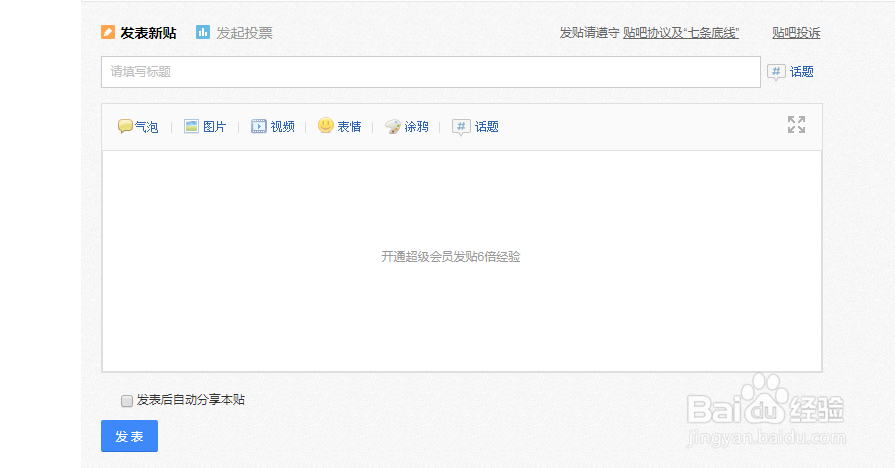The width and height of the screenshot is (895, 468).
Task: Switch to the 发起投票 tab
Action: click(244, 33)
